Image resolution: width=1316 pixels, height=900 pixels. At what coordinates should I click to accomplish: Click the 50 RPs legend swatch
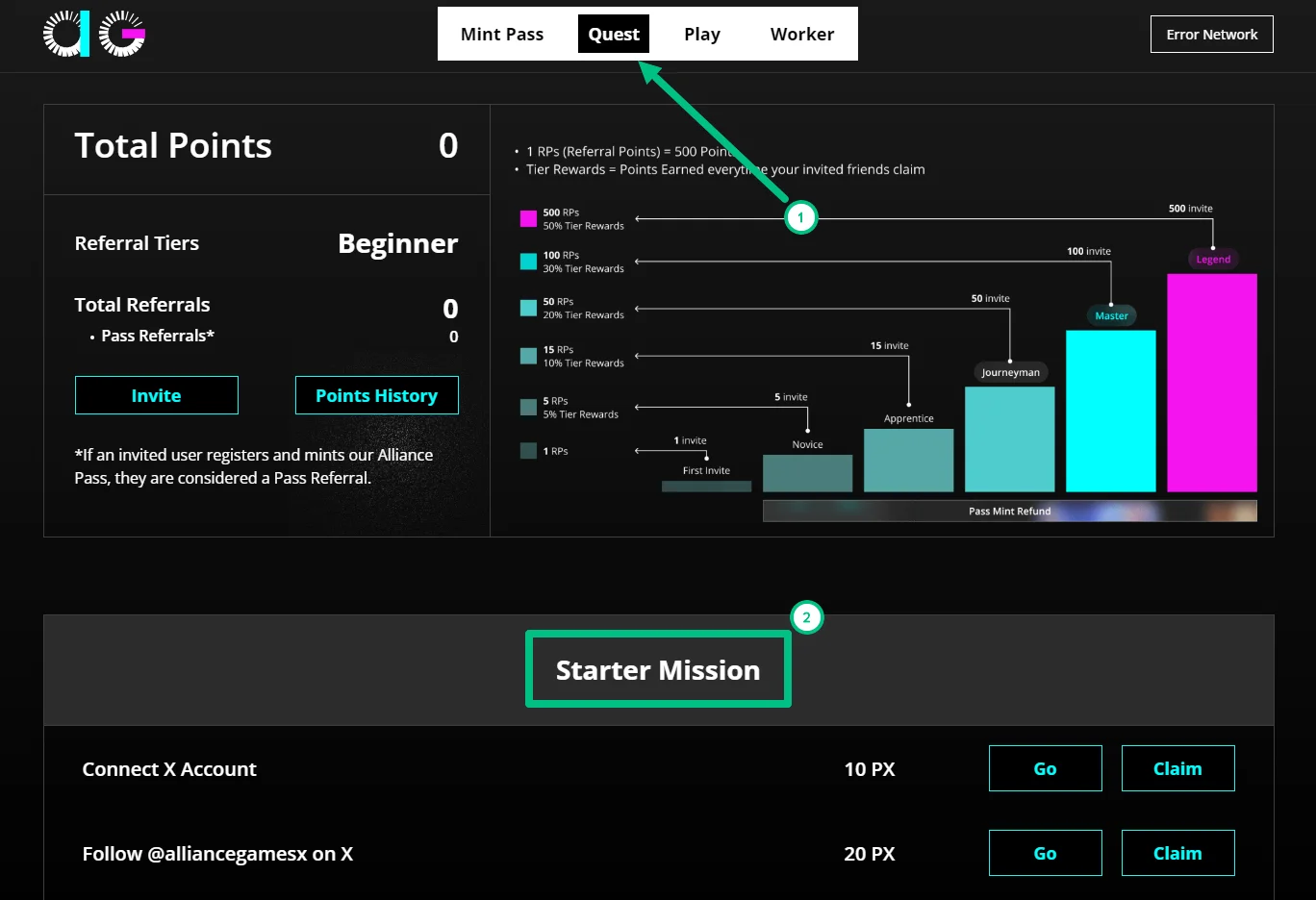(528, 308)
